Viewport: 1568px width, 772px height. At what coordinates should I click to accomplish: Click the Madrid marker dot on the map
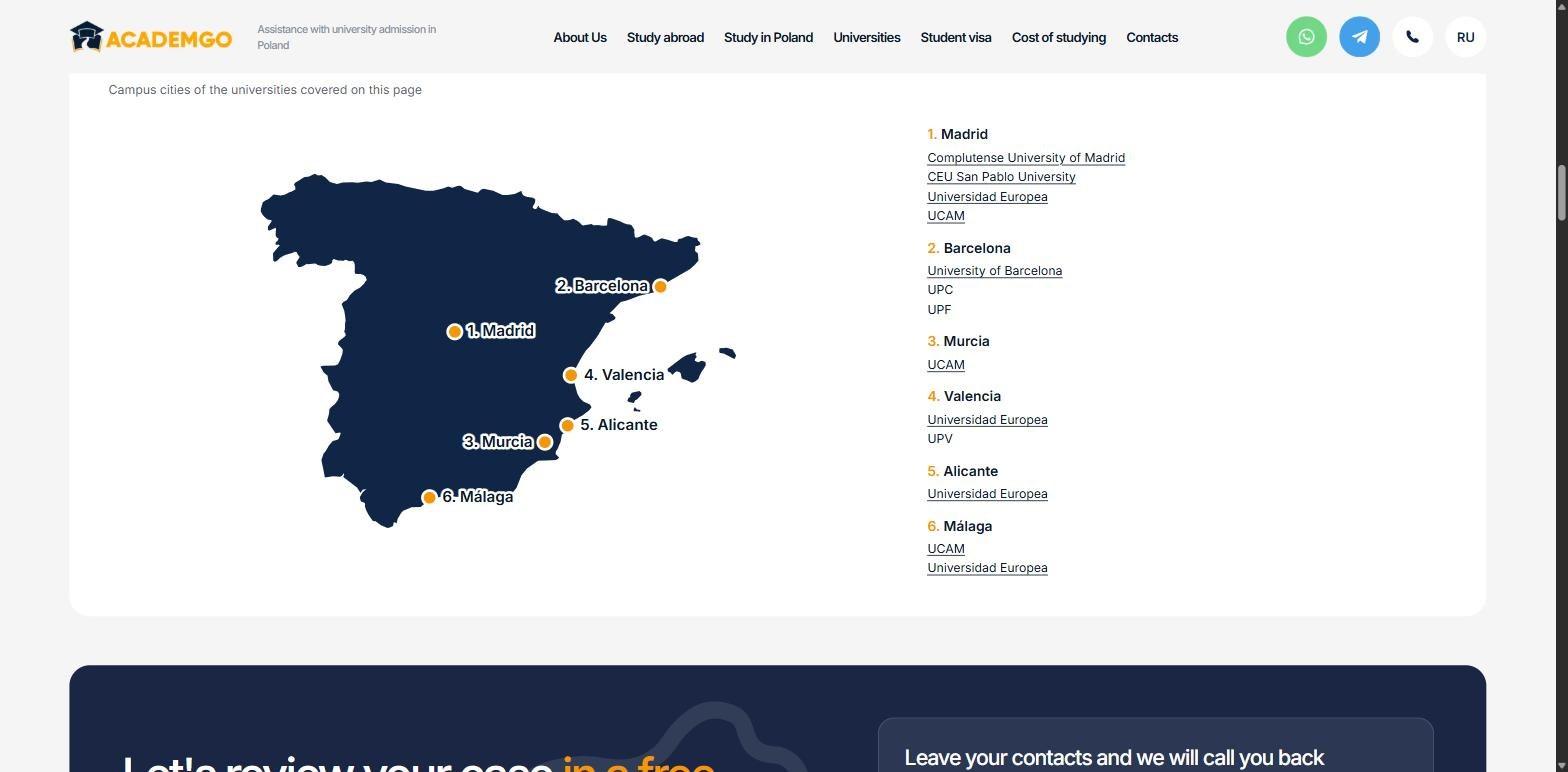[454, 331]
